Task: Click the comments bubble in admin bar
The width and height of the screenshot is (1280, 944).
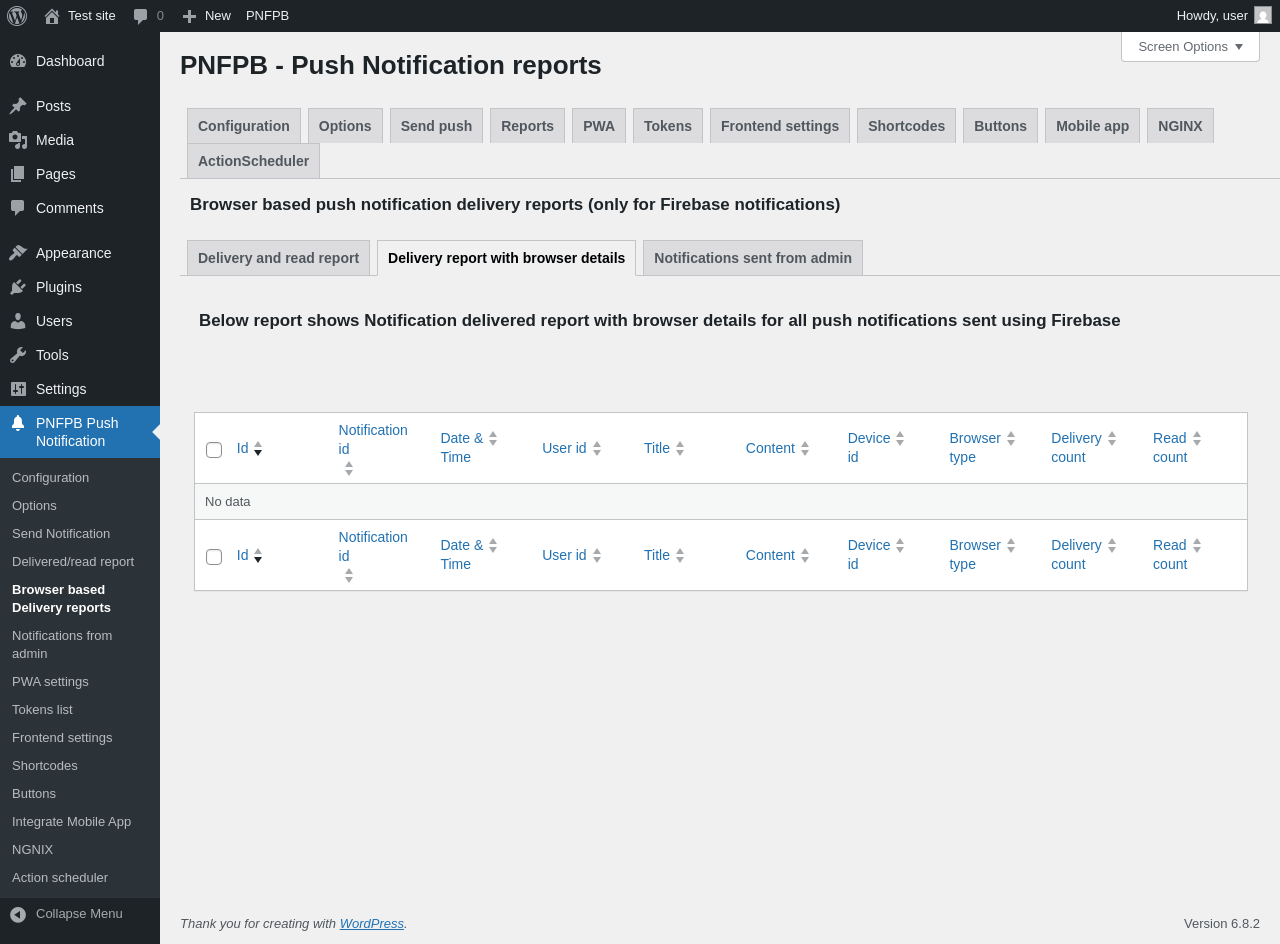Action: coord(141,16)
